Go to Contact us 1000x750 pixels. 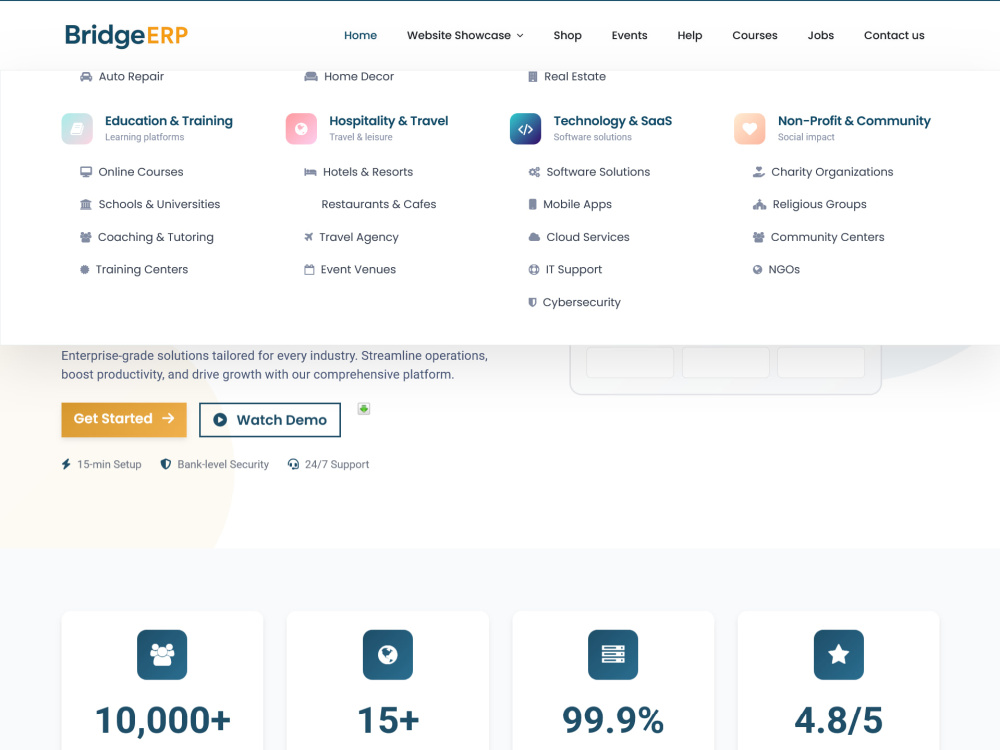893,36
